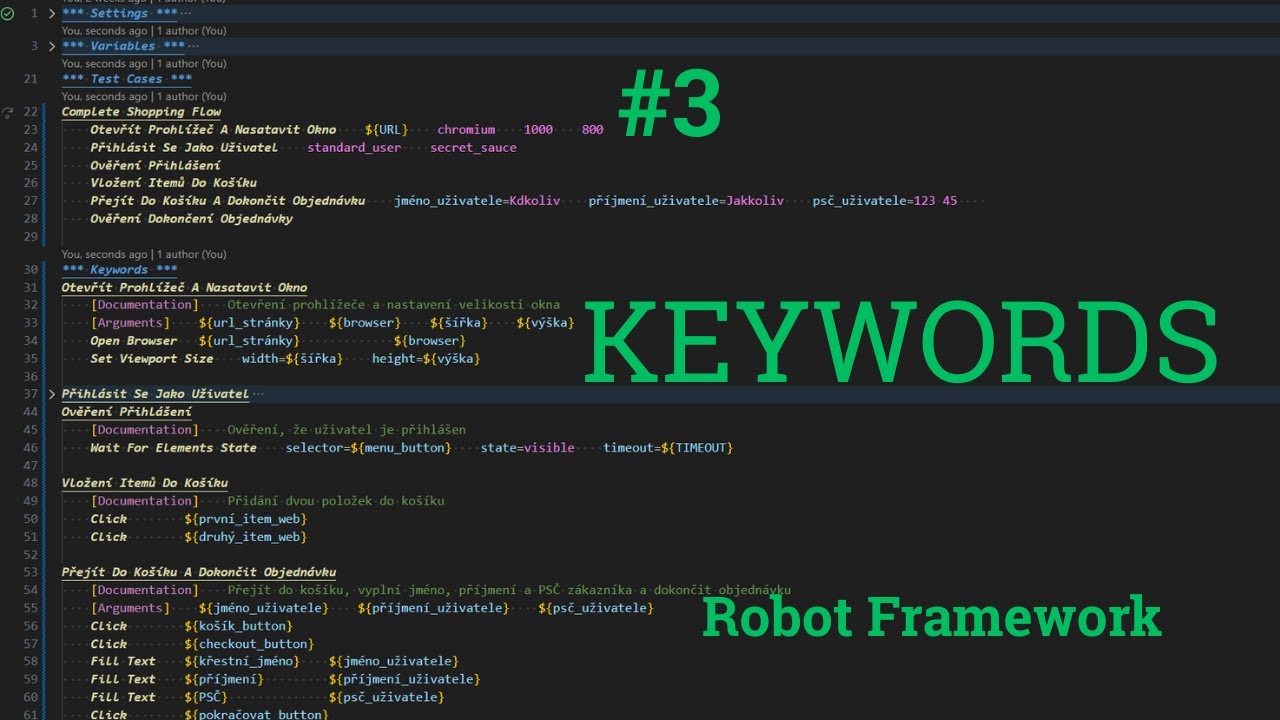Image resolution: width=1280 pixels, height=720 pixels.
Task: Click selector=${menu_button} argument
Action: click(369, 448)
